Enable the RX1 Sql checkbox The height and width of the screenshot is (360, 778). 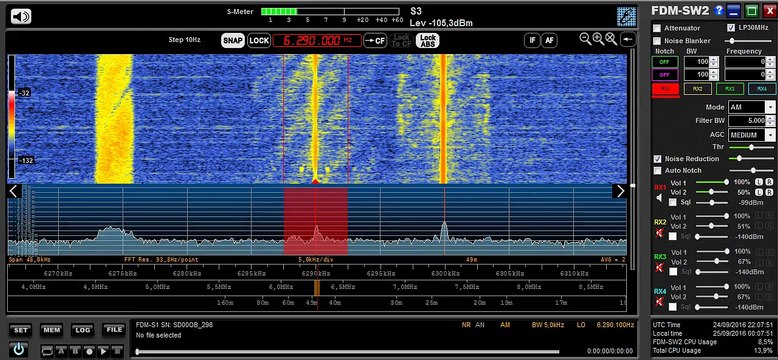[673, 202]
